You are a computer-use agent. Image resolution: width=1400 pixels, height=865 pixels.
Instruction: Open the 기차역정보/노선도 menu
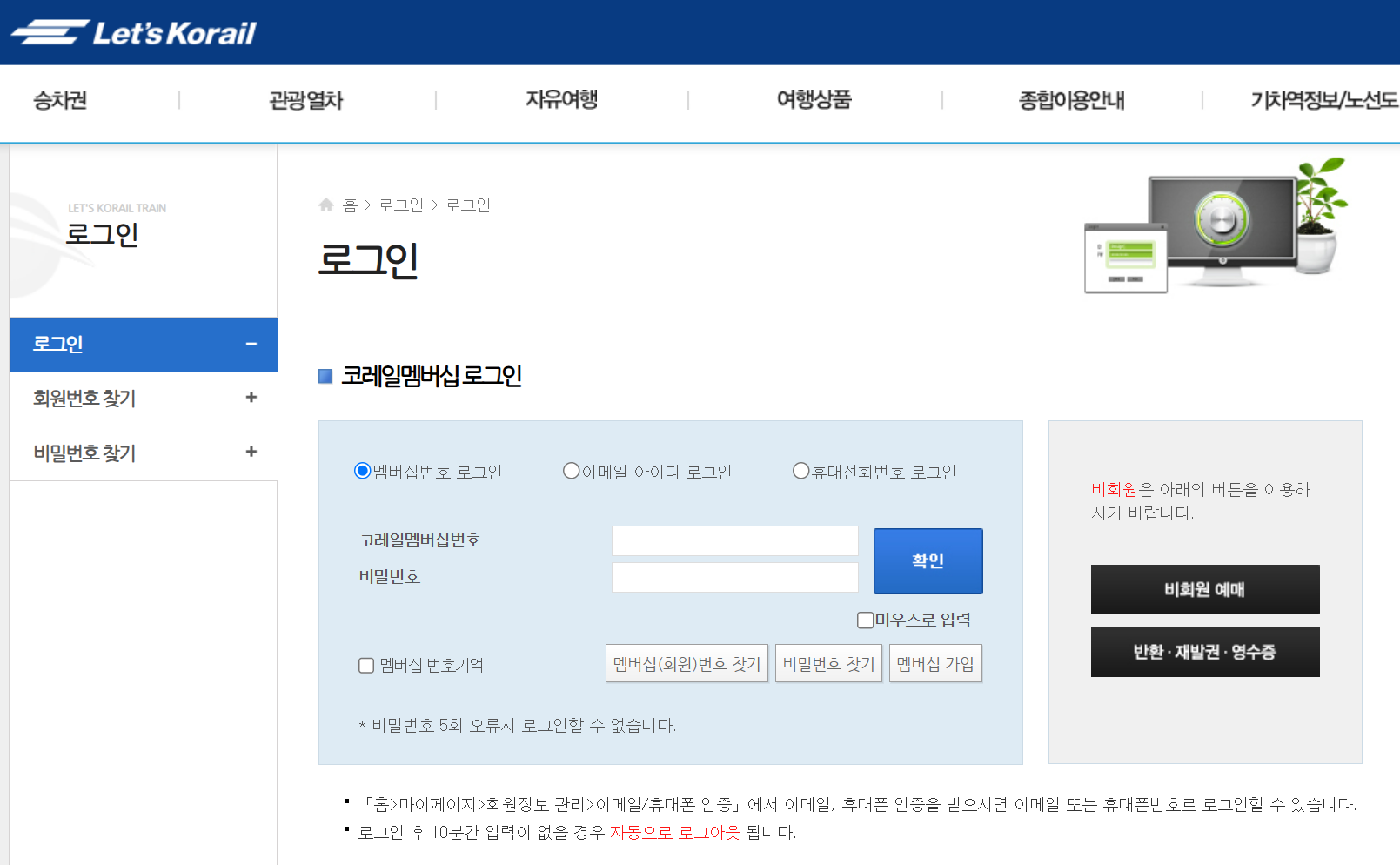pyautogui.click(x=1324, y=100)
